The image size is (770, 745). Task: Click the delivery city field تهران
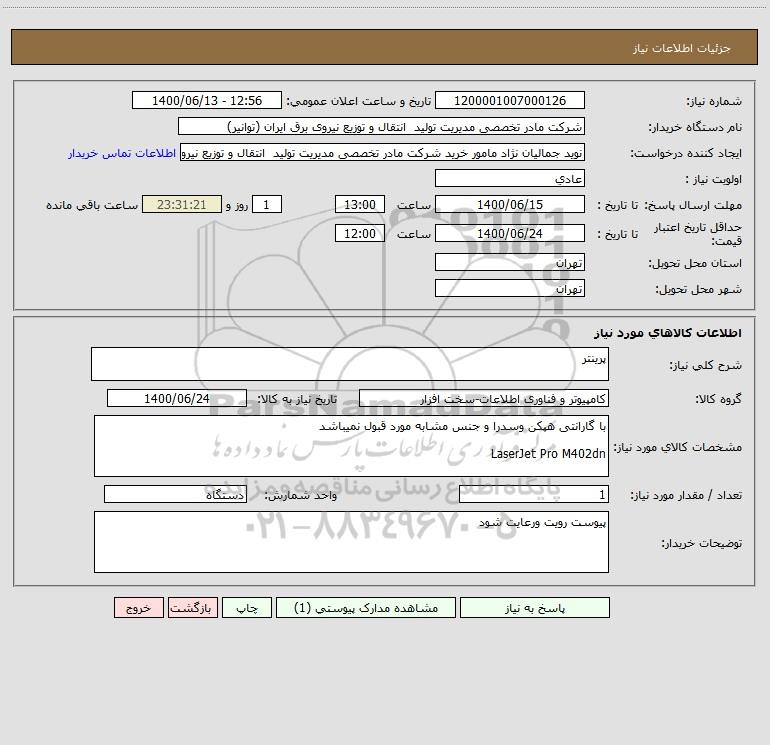point(510,288)
